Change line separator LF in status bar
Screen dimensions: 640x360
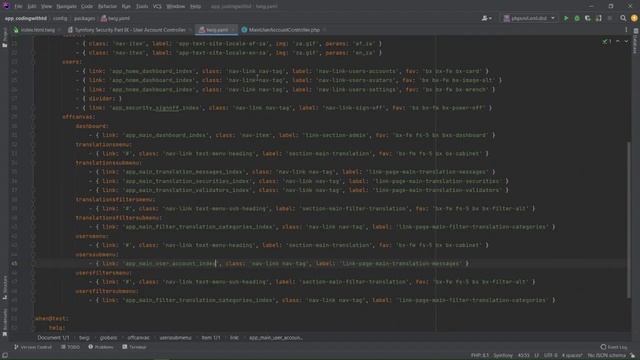536,356
